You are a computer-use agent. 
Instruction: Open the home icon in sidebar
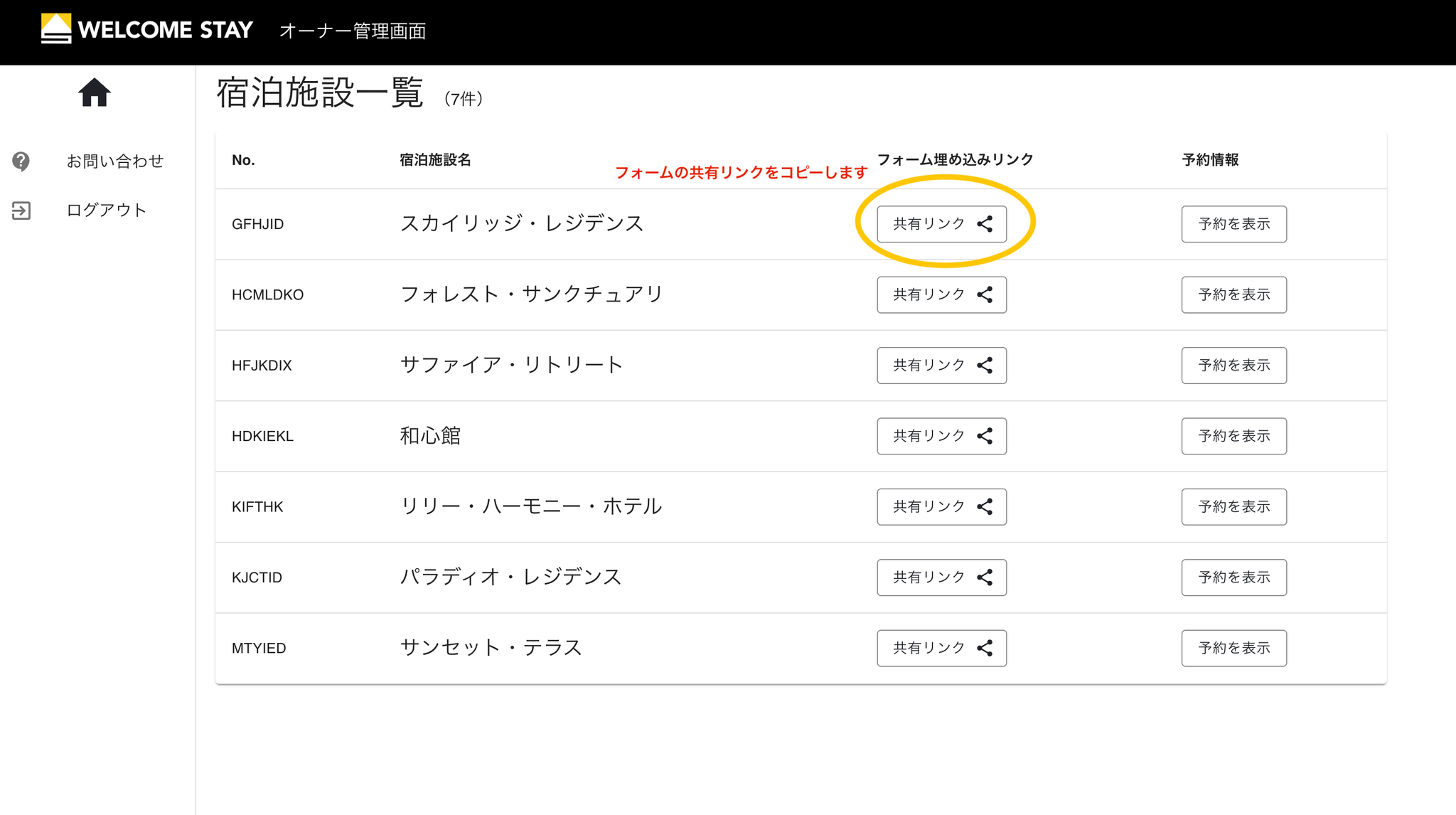coord(95,92)
